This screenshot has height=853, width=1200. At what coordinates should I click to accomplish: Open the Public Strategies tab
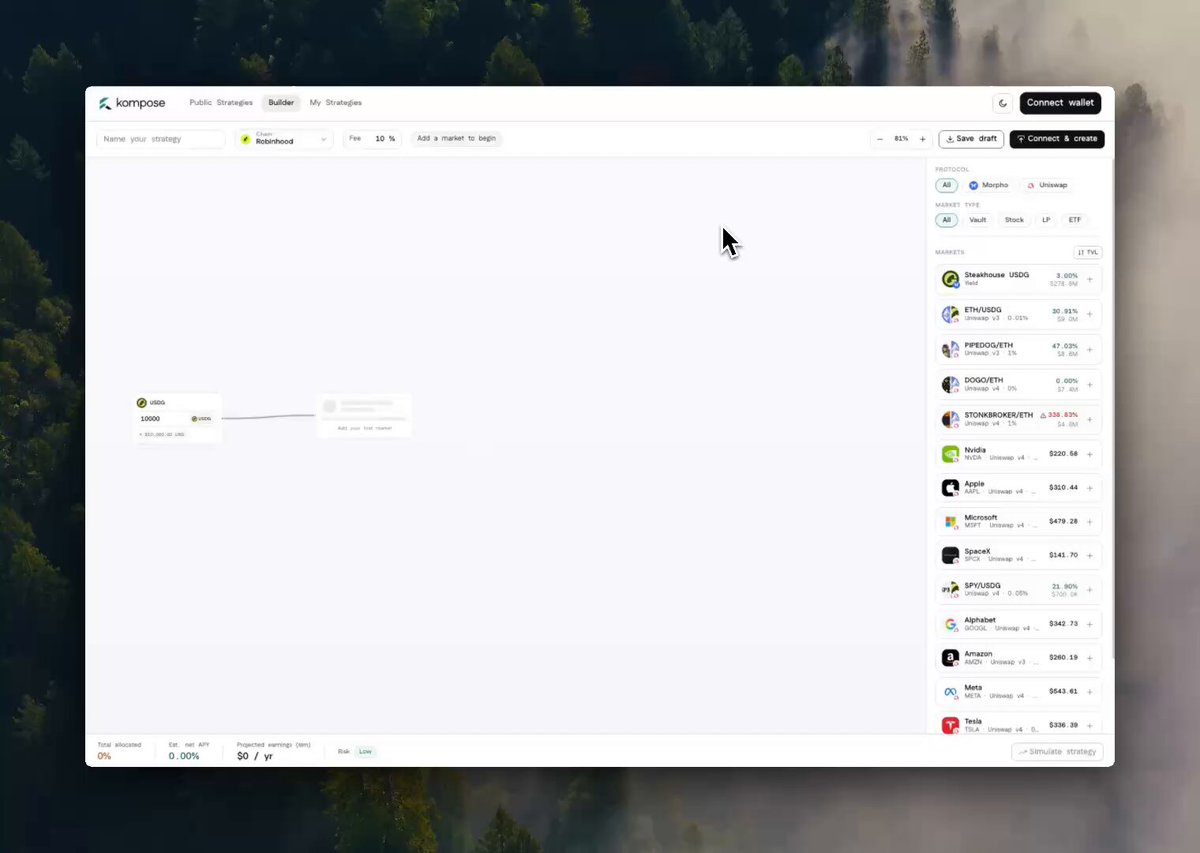coord(221,103)
